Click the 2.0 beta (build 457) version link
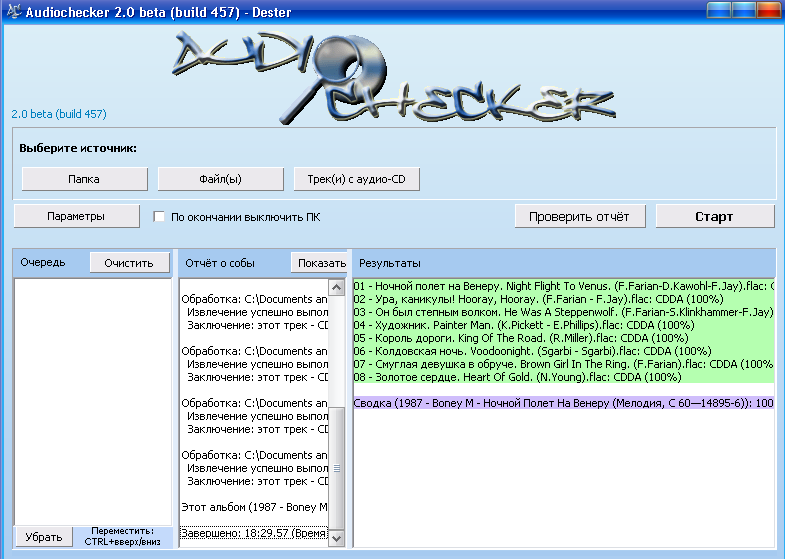 click(x=59, y=114)
